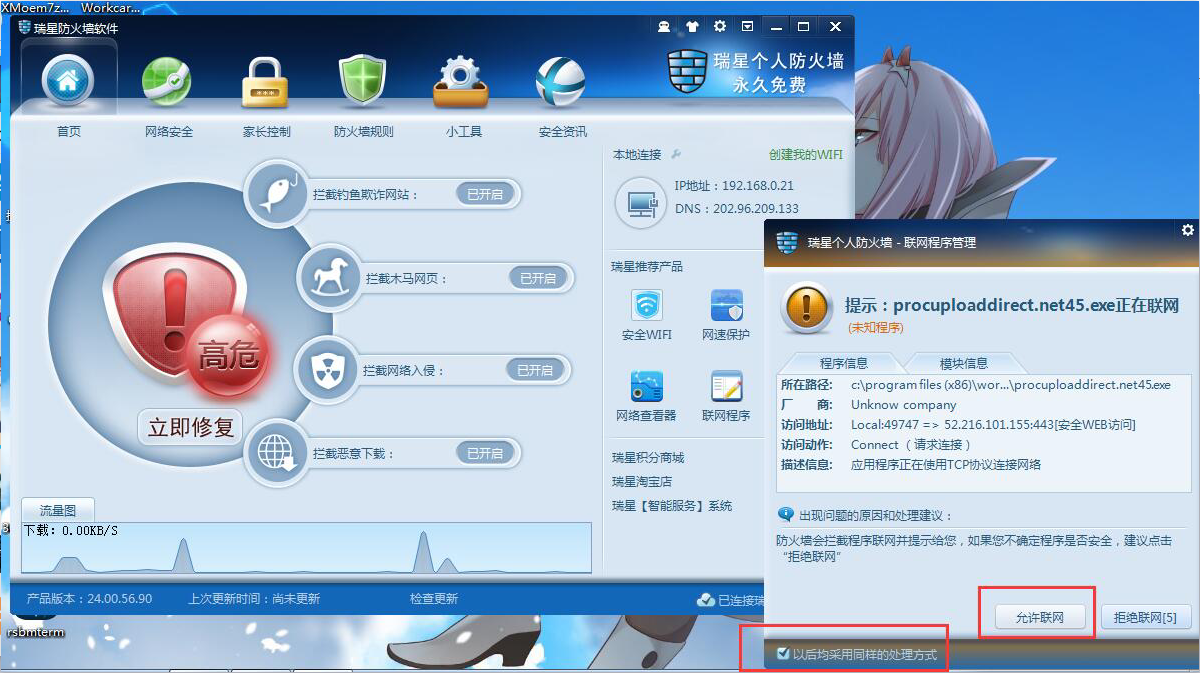Open the title bar dropdown menu arrow
The height and width of the screenshot is (673, 1200).
[x=748, y=26]
